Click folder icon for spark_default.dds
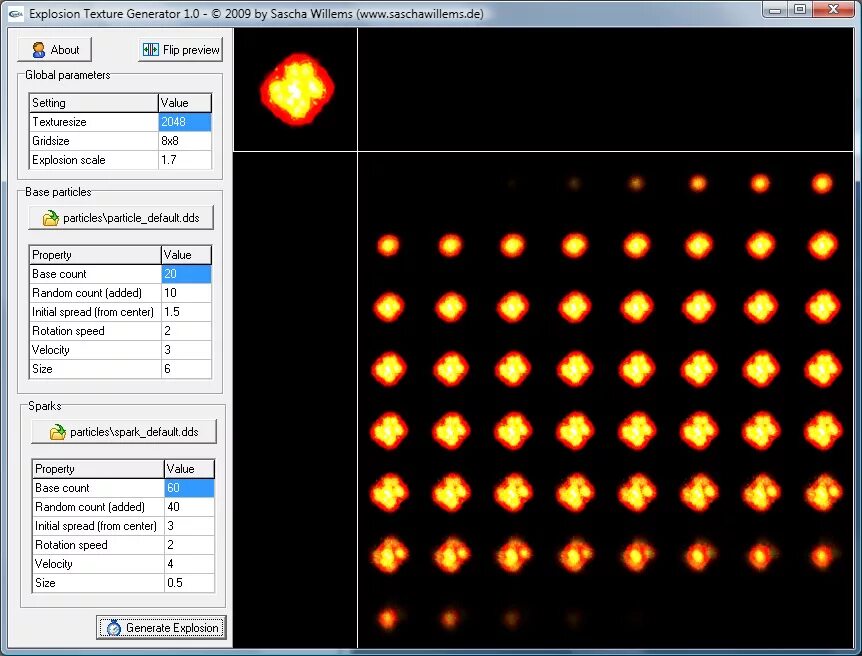The width and height of the screenshot is (862, 656). coord(58,432)
